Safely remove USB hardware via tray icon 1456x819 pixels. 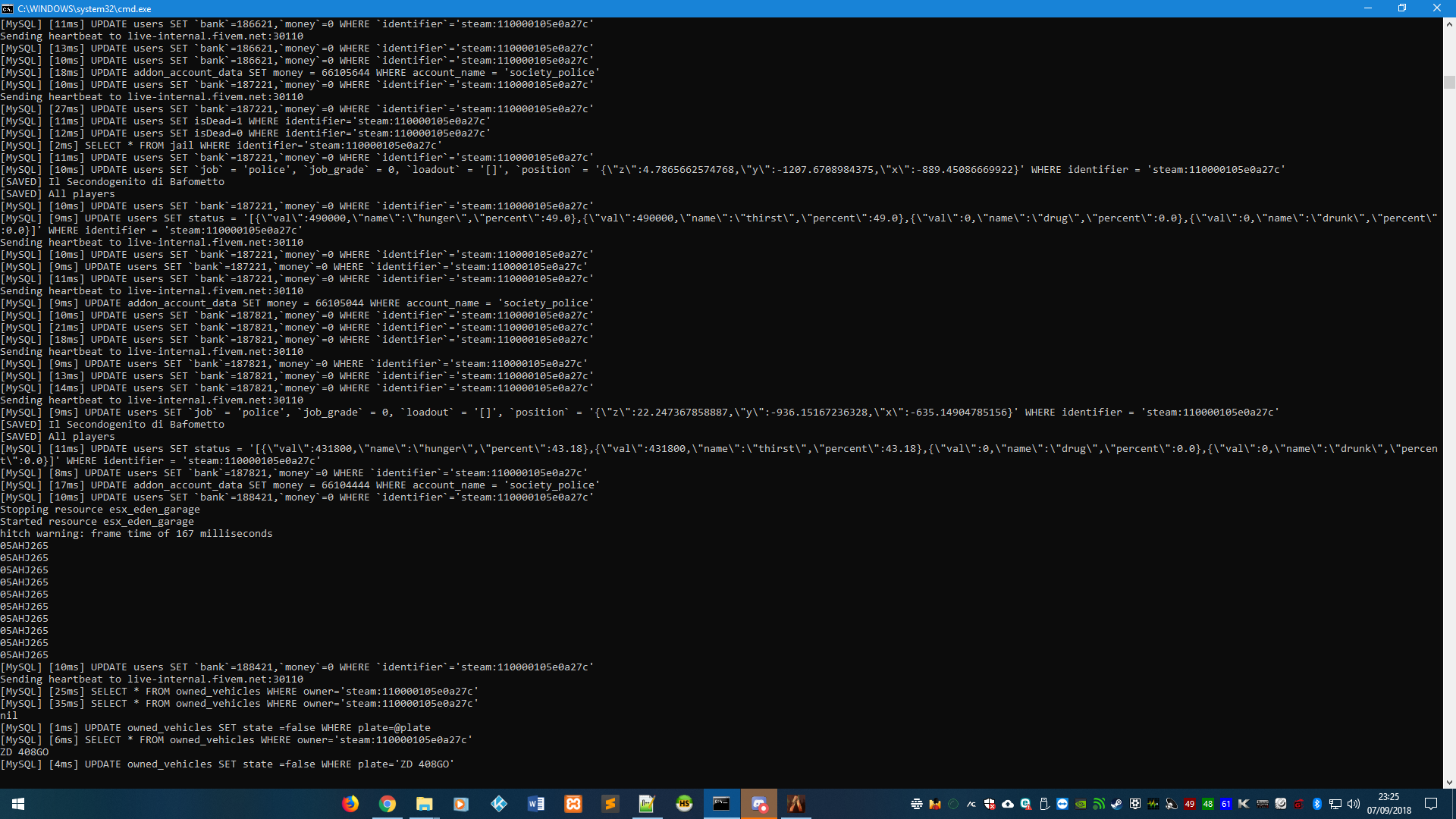click(1043, 804)
